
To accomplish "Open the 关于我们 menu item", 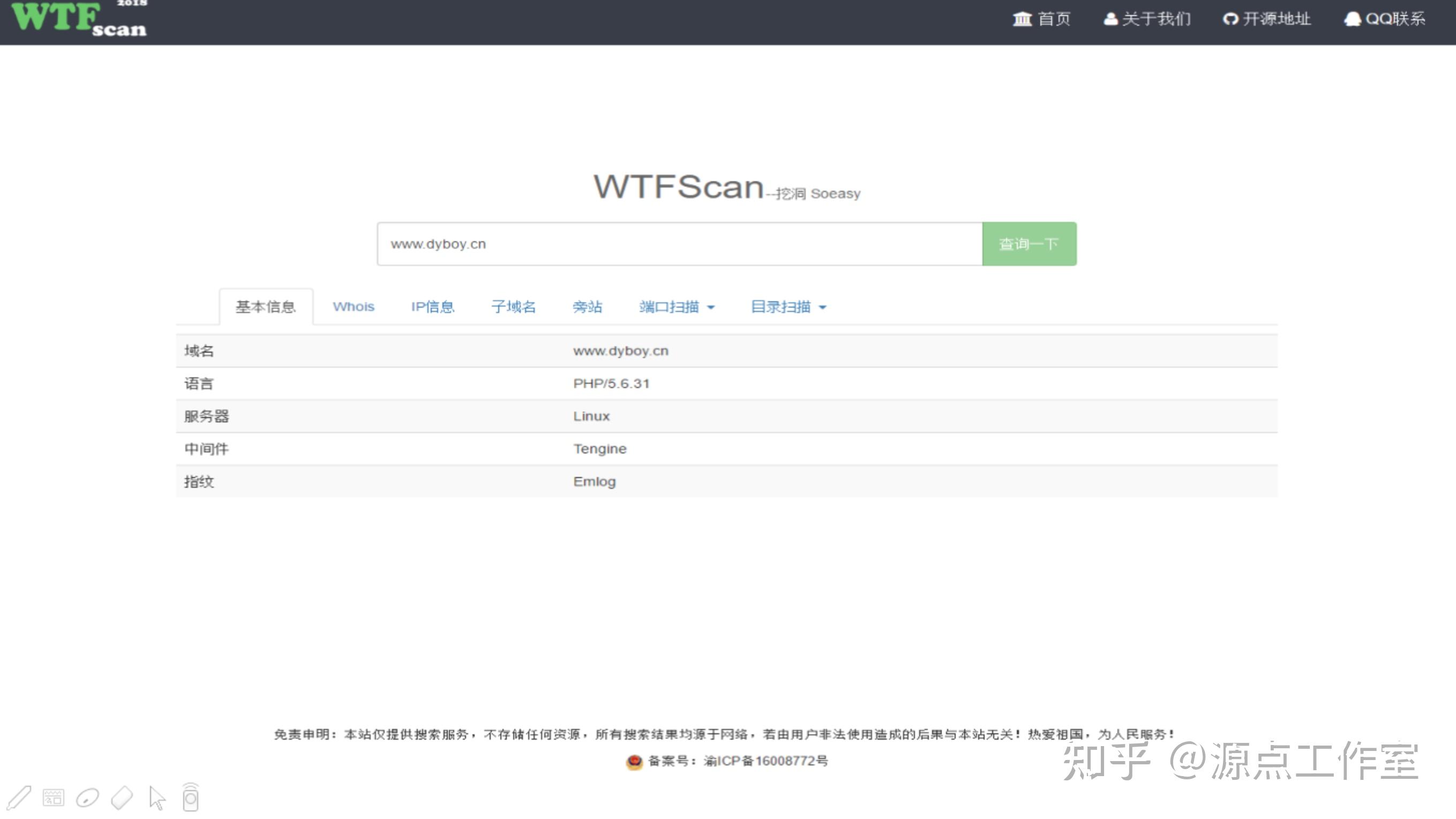I will [x=1156, y=19].
